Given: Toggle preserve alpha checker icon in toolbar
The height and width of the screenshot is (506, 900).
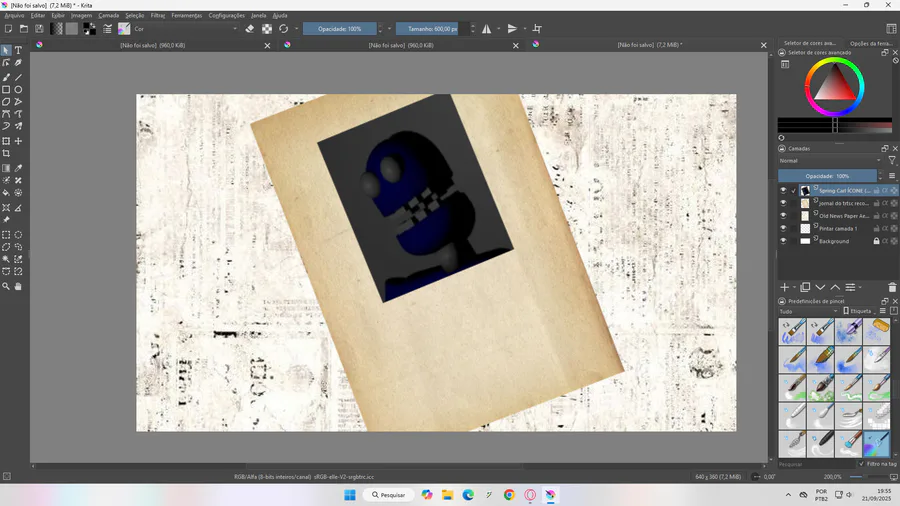Looking at the screenshot, I should point(267,29).
